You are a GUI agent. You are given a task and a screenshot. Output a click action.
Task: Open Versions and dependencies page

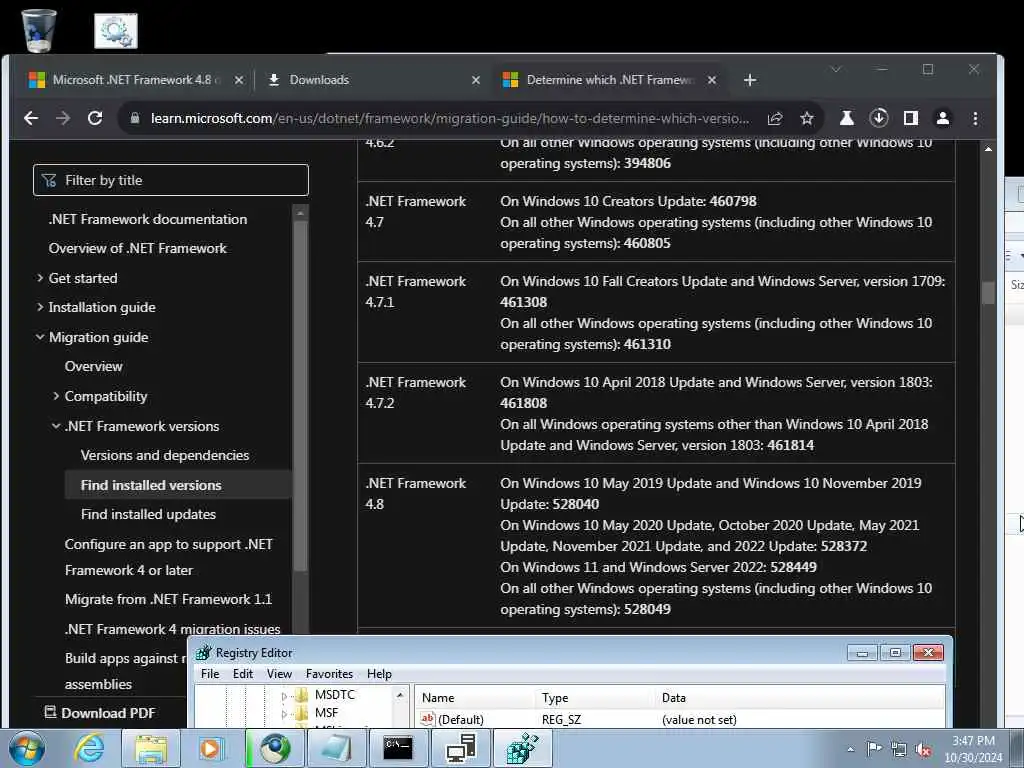pos(165,455)
